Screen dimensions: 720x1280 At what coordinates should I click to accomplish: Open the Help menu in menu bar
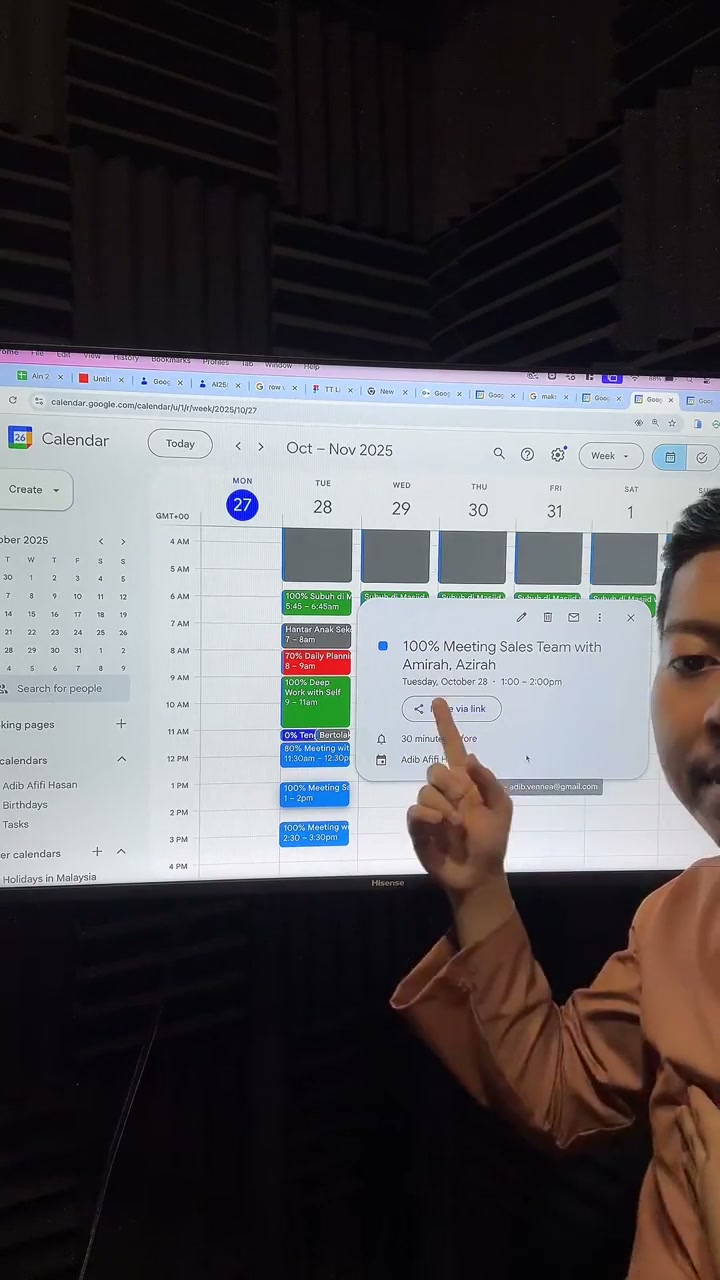pos(311,366)
